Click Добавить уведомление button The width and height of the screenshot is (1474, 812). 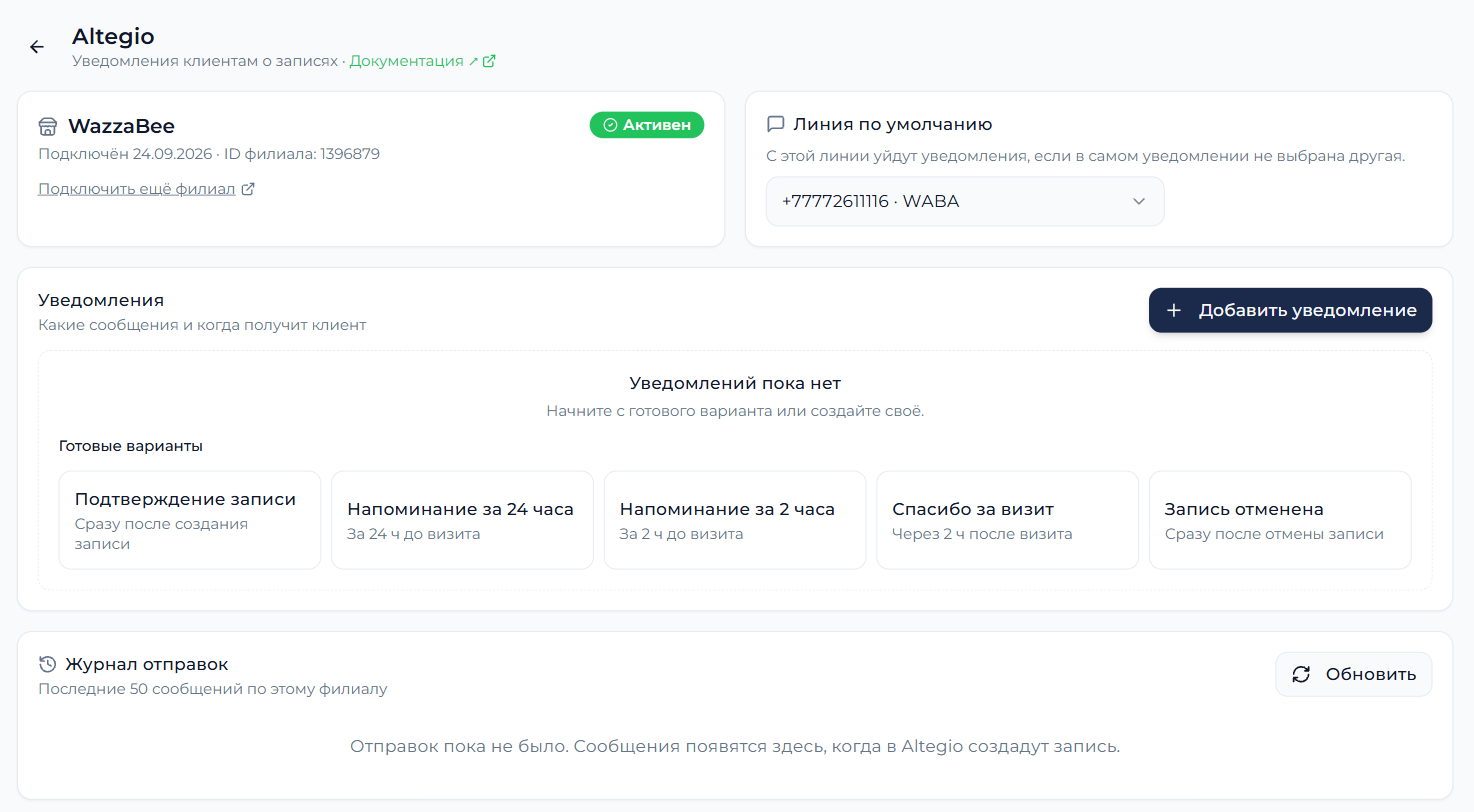pos(1290,310)
